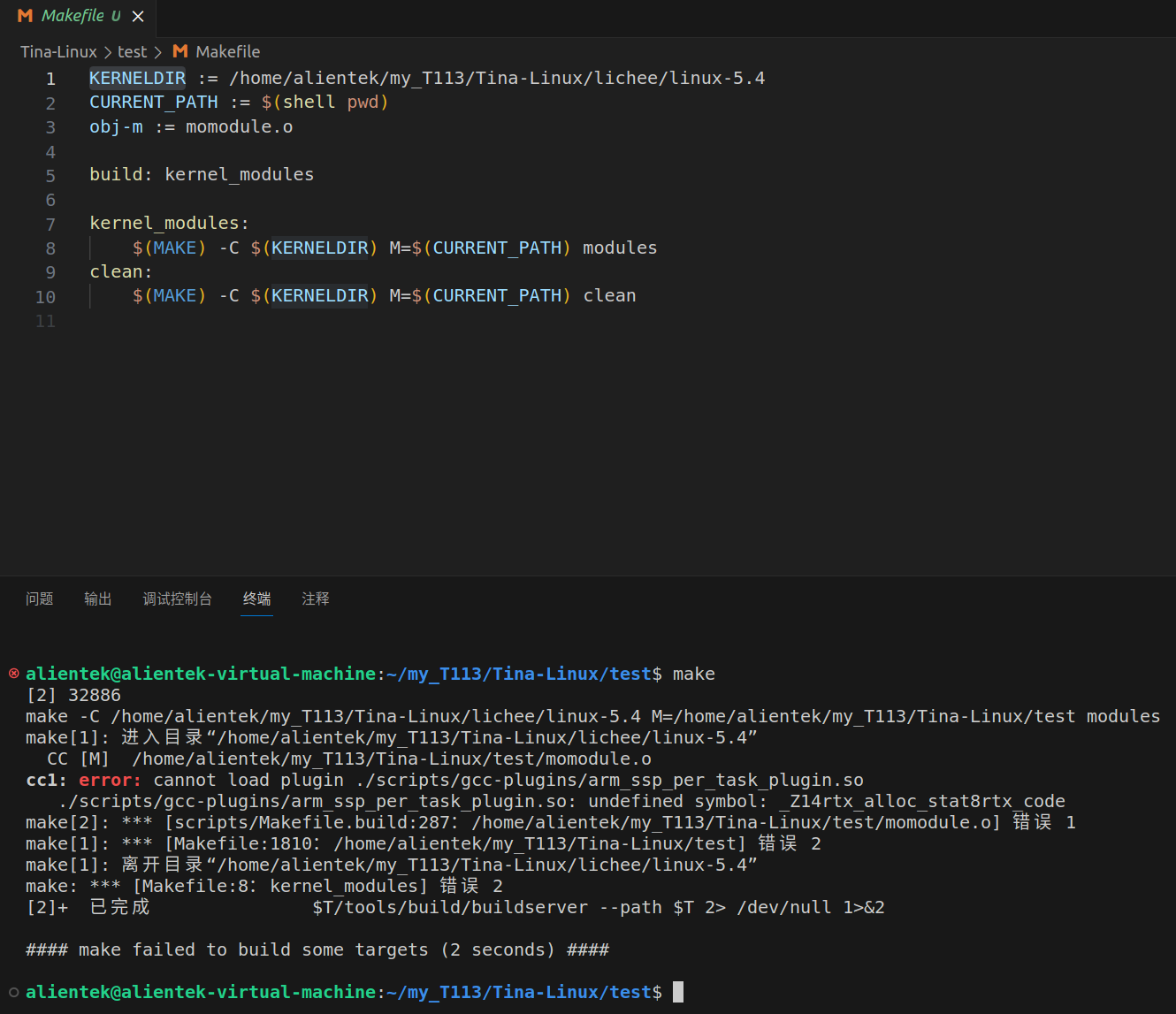Click the 'clean' word ending line 10

click(x=609, y=295)
